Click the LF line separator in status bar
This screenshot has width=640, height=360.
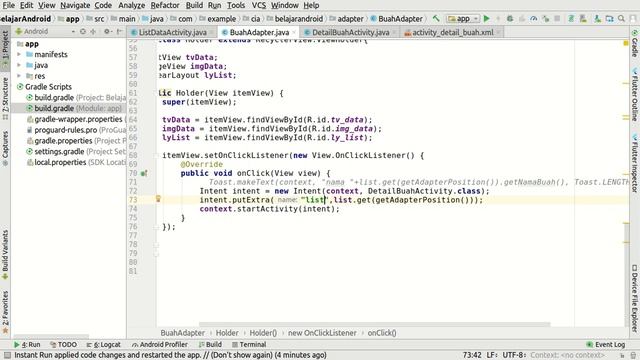tap(491, 355)
